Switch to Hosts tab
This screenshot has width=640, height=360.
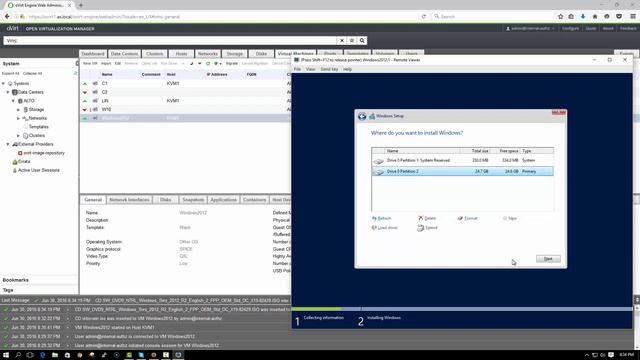coord(181,54)
